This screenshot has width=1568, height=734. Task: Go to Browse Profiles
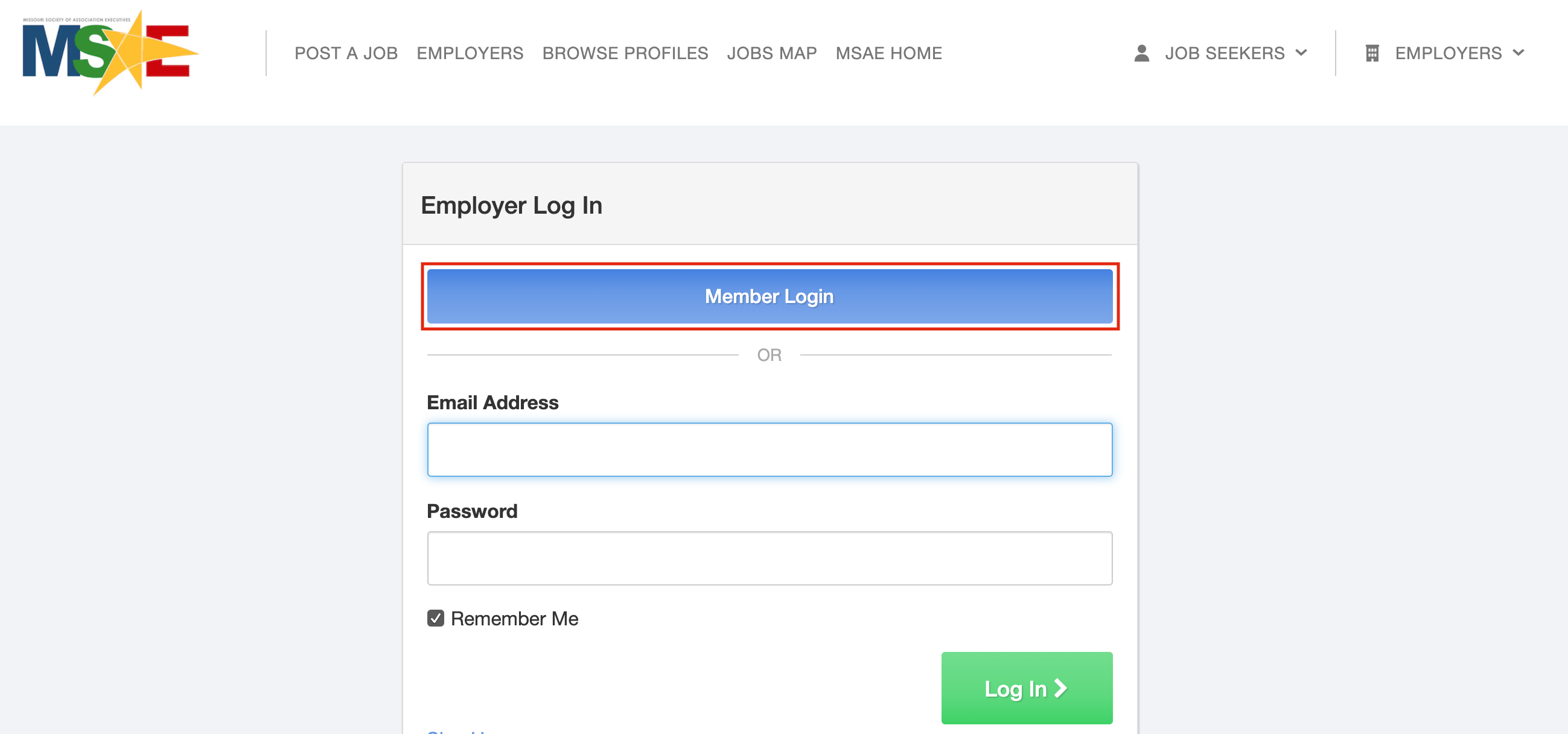[625, 53]
